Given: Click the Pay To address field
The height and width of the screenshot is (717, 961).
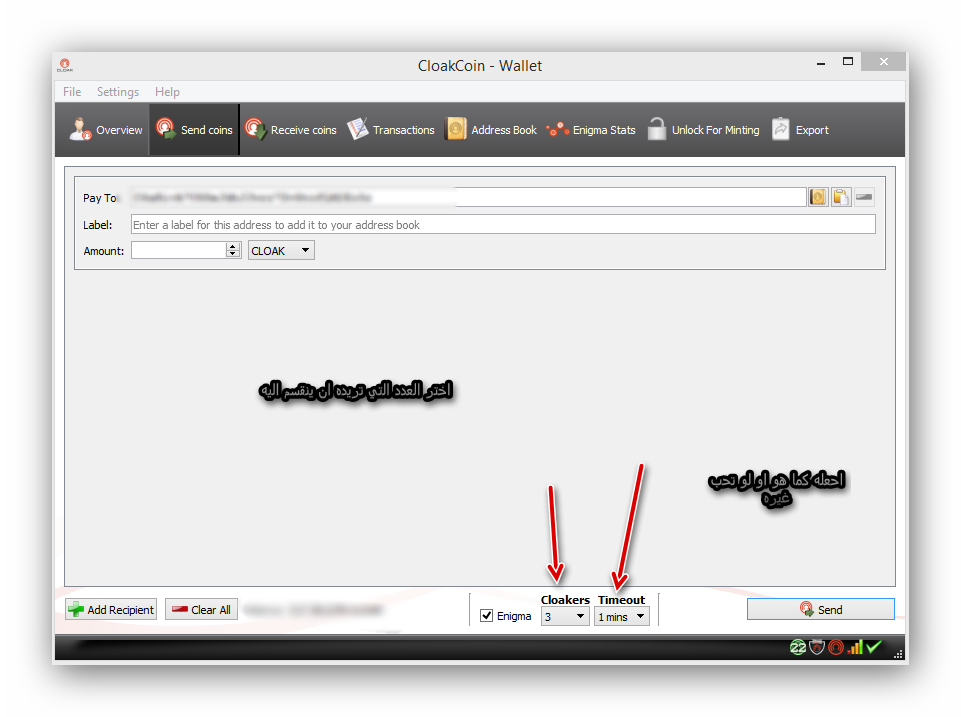Looking at the screenshot, I should click(x=468, y=197).
